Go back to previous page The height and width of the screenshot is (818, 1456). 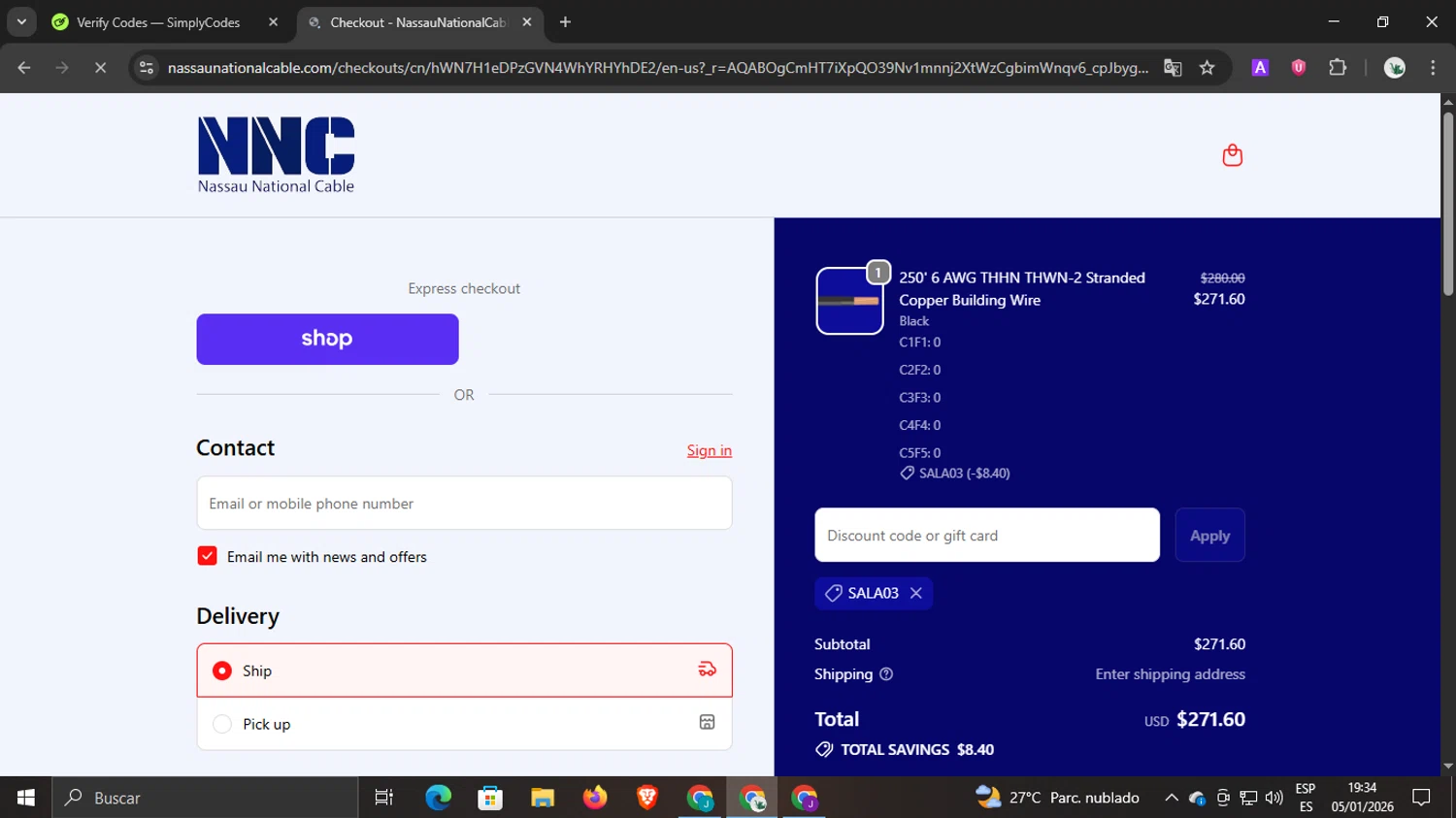click(x=24, y=68)
